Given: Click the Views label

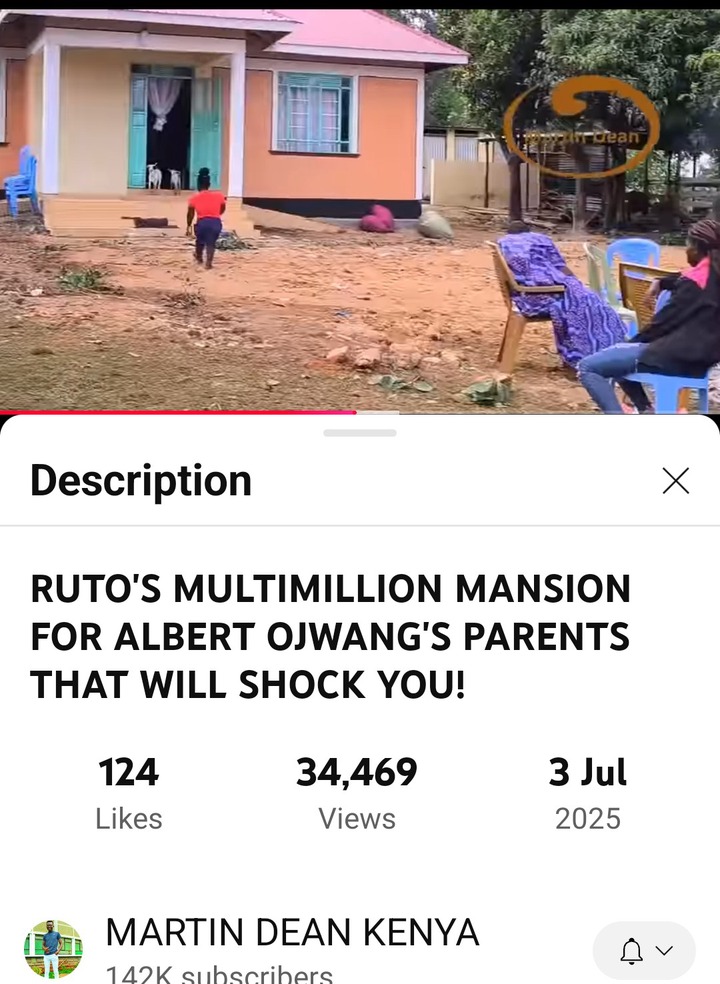Looking at the screenshot, I should point(357,819).
